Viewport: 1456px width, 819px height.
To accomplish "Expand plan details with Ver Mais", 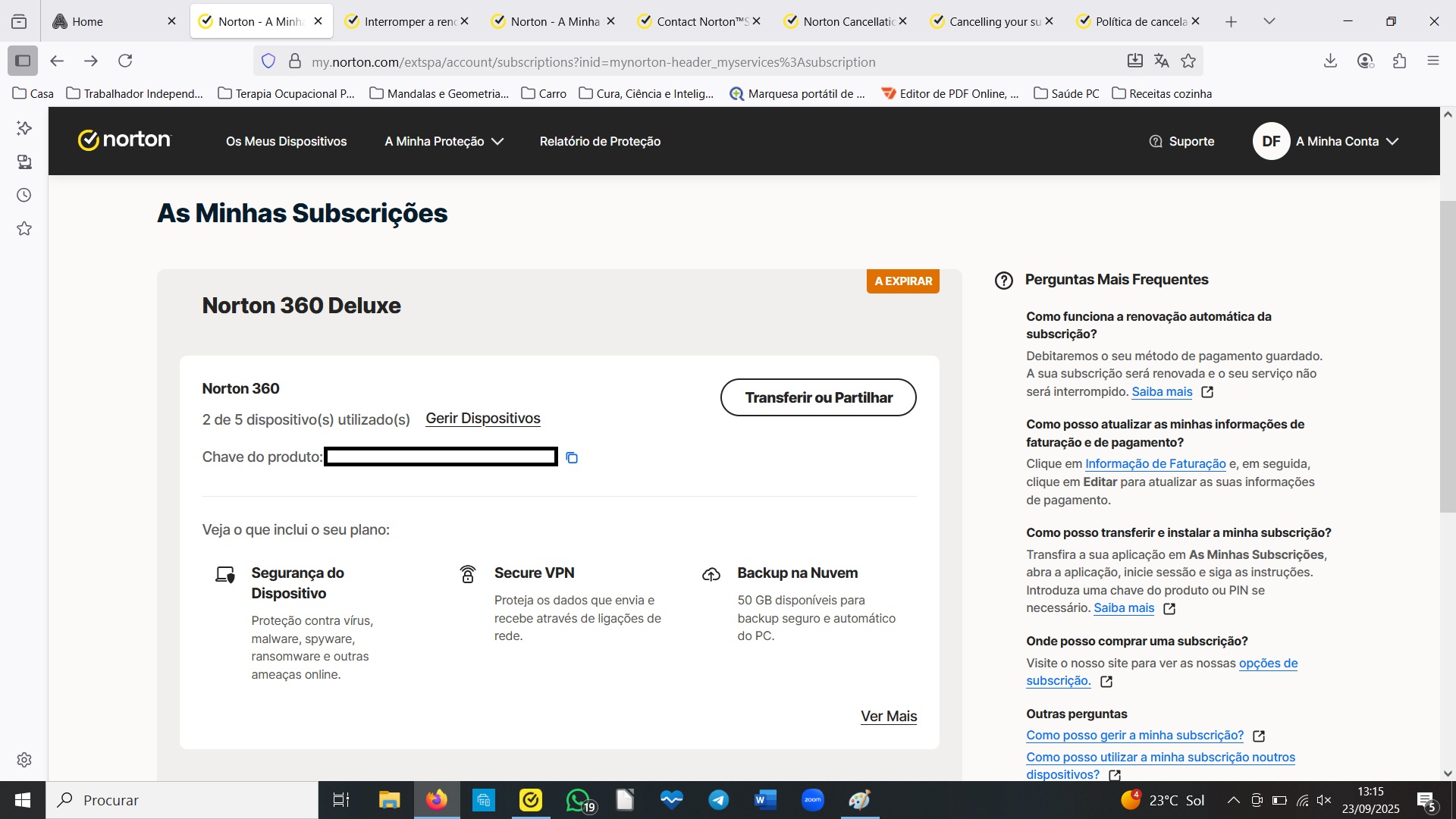I will click(x=888, y=716).
